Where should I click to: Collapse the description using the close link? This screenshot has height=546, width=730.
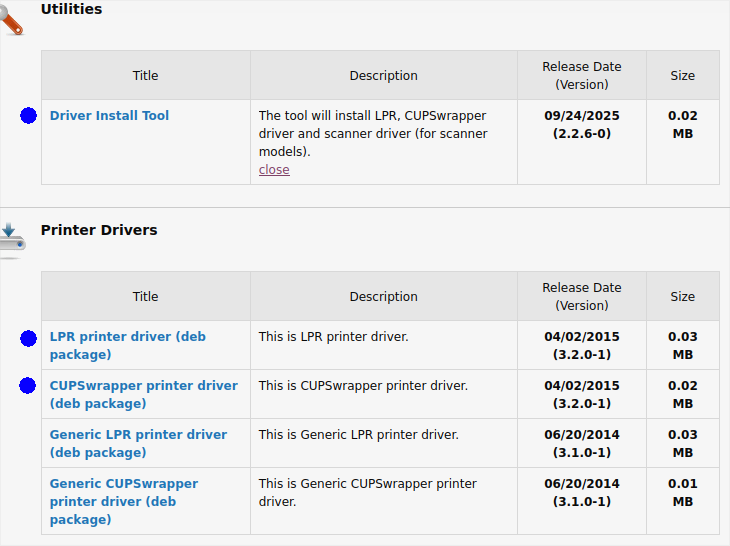pos(274,170)
